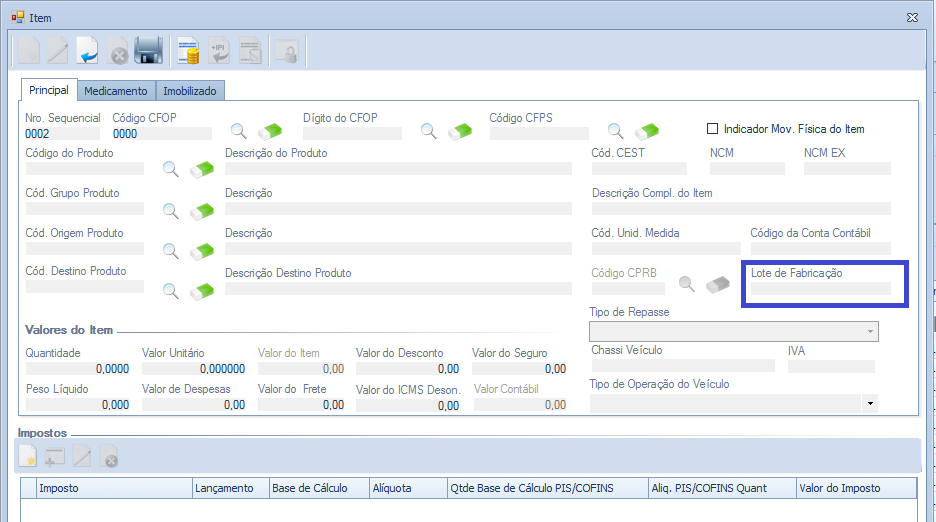The width and height of the screenshot is (936, 522).
Task: Clear Cód. Destino Produto with eraser
Action: tap(202, 291)
